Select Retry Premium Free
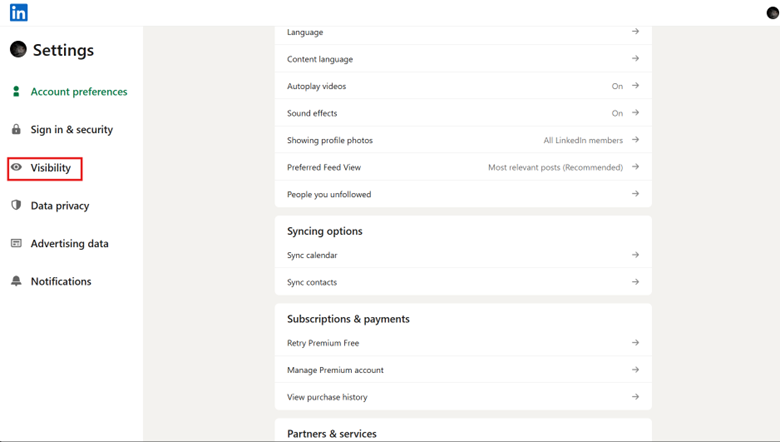The image size is (780, 442). (463, 343)
